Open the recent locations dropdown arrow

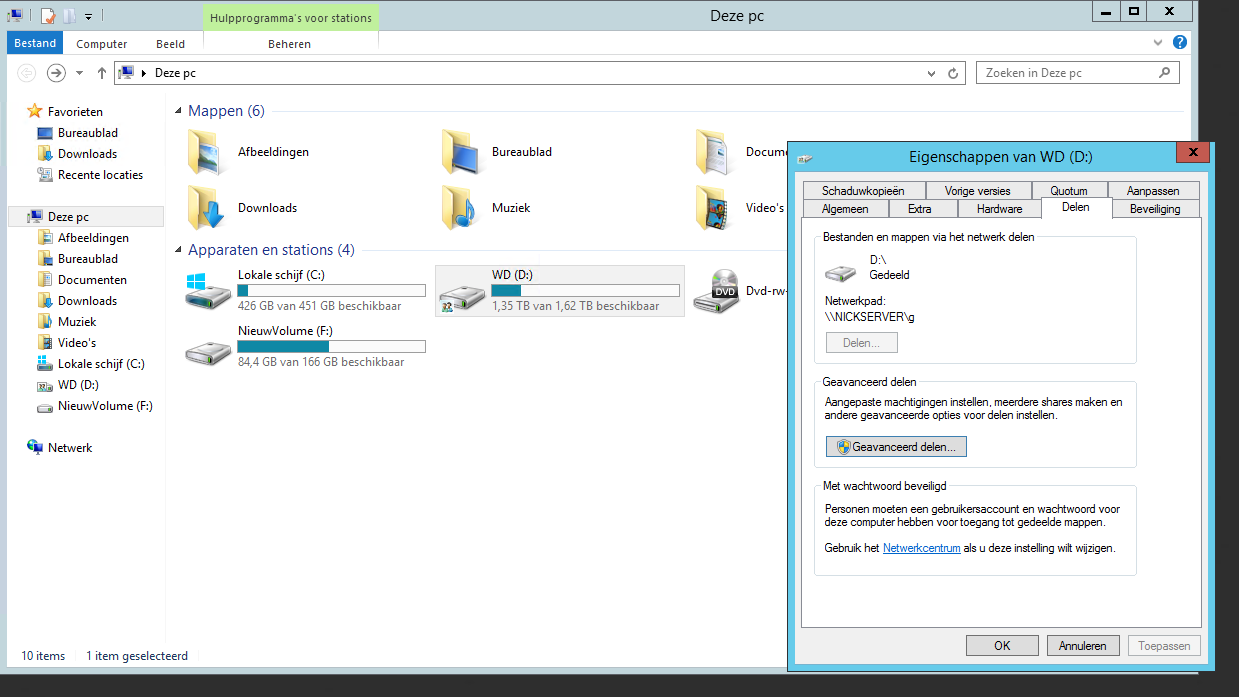pyautogui.click(x=80, y=73)
